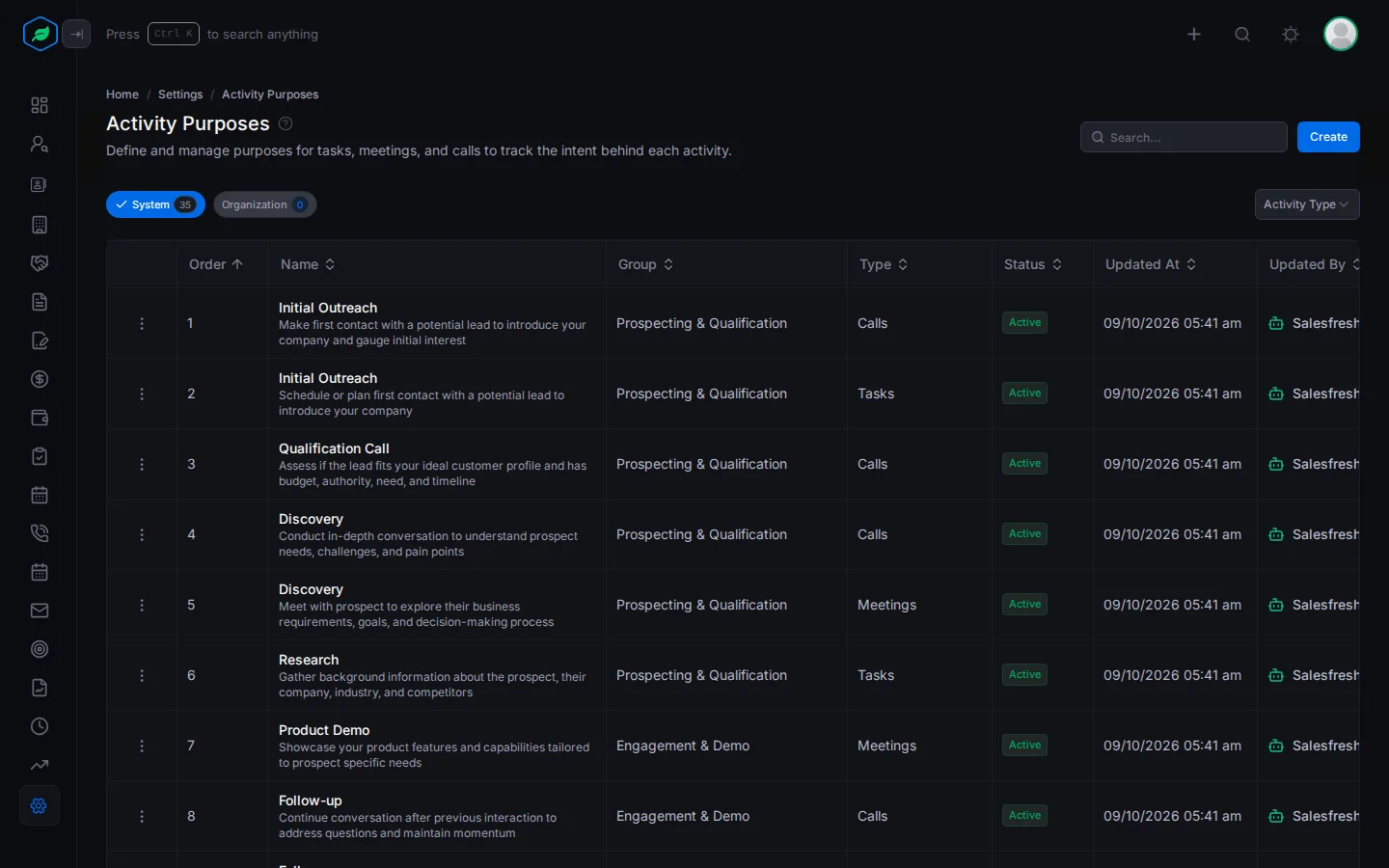Open row actions menu for Research
The height and width of the screenshot is (868, 1389).
(142, 675)
